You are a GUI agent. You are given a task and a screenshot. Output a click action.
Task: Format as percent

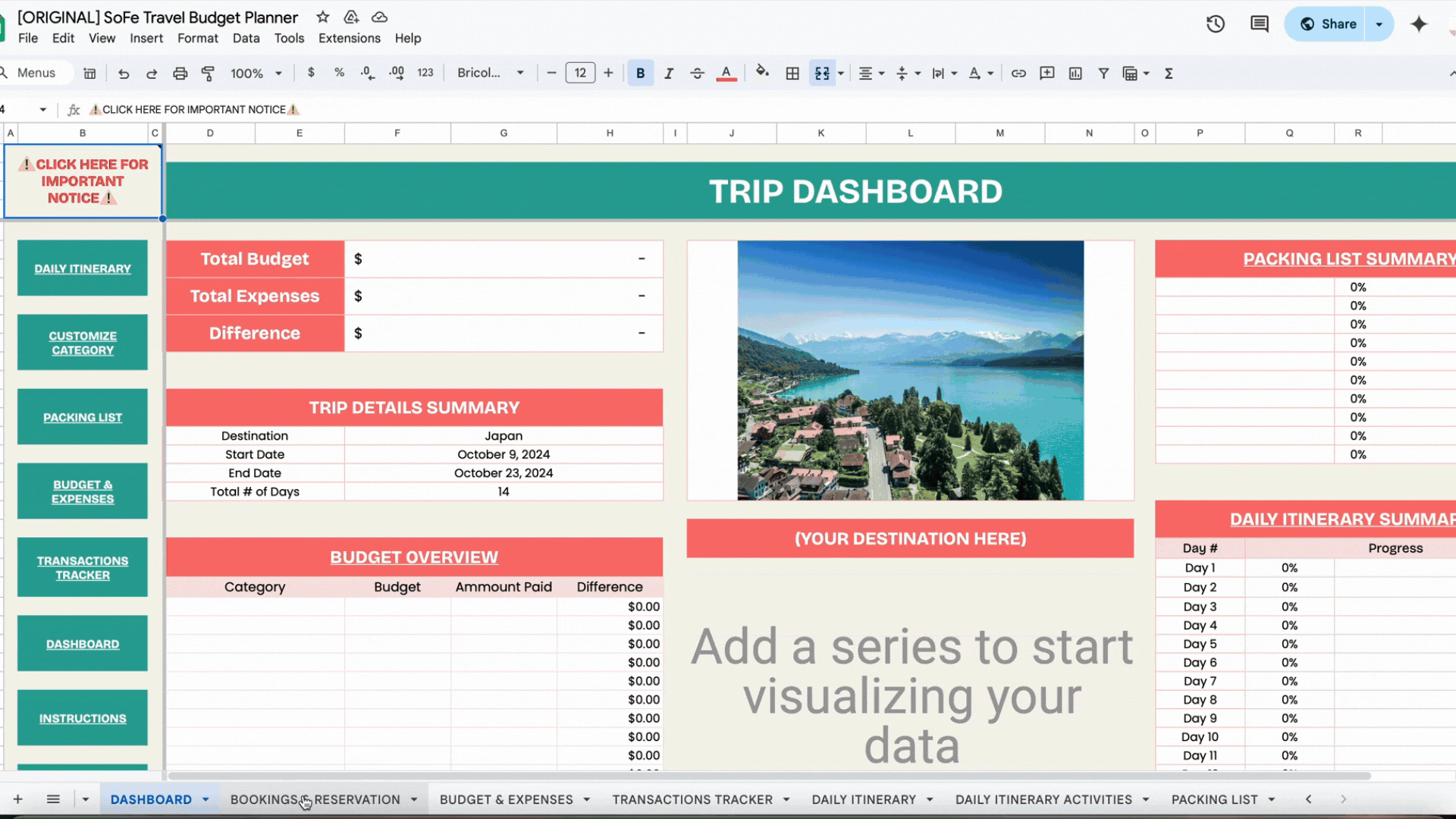339,73
